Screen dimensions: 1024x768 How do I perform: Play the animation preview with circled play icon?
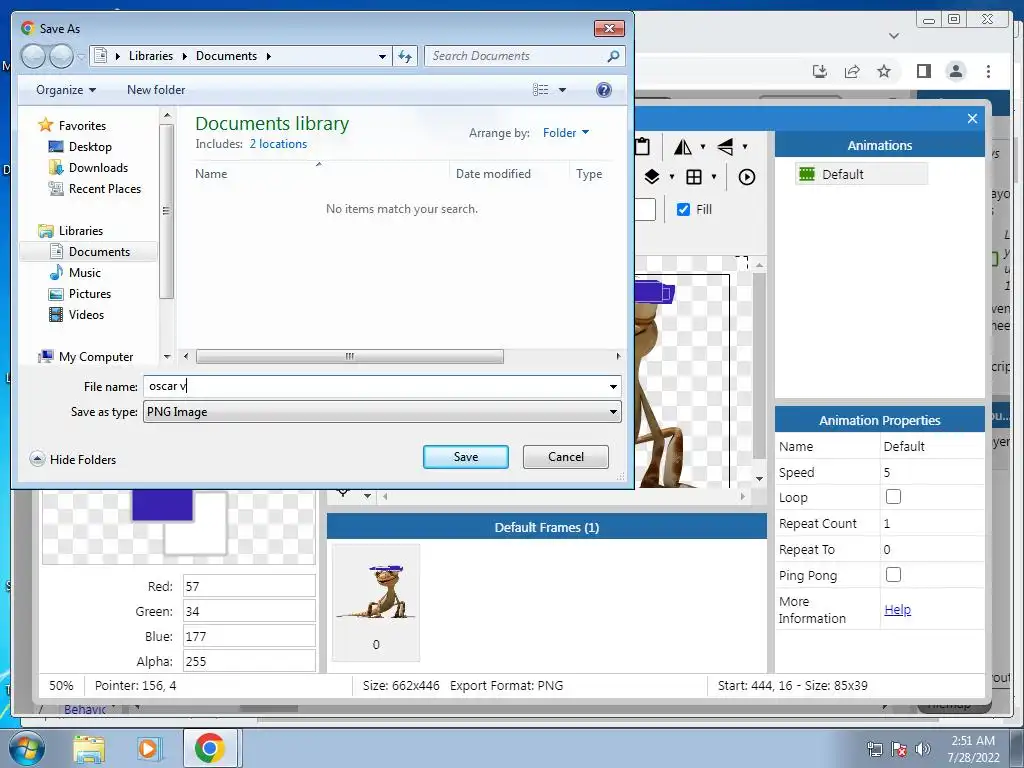coord(746,176)
